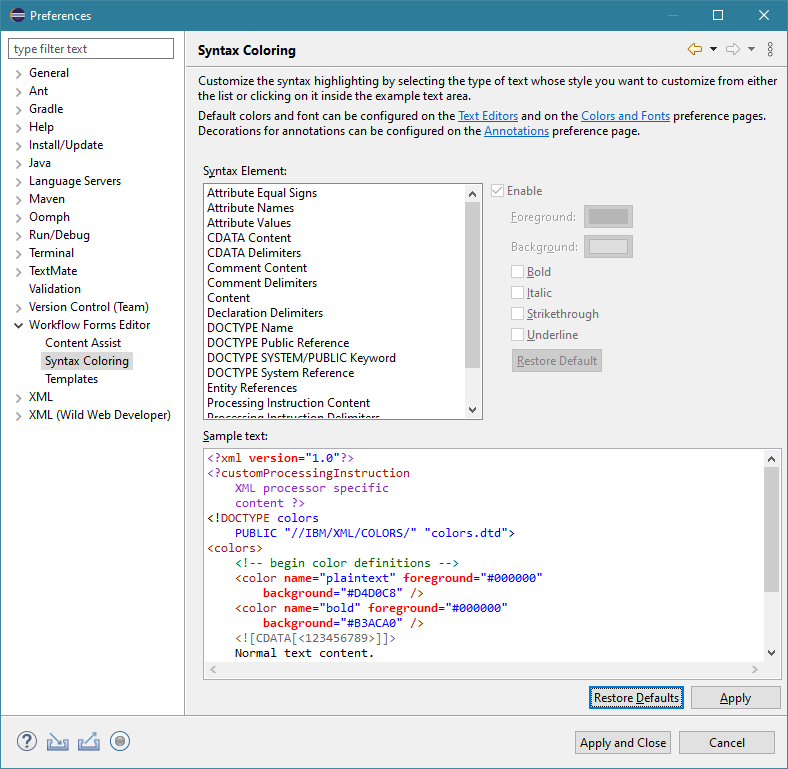Select Content Assist preference page
The height and width of the screenshot is (769, 788).
click(x=83, y=343)
